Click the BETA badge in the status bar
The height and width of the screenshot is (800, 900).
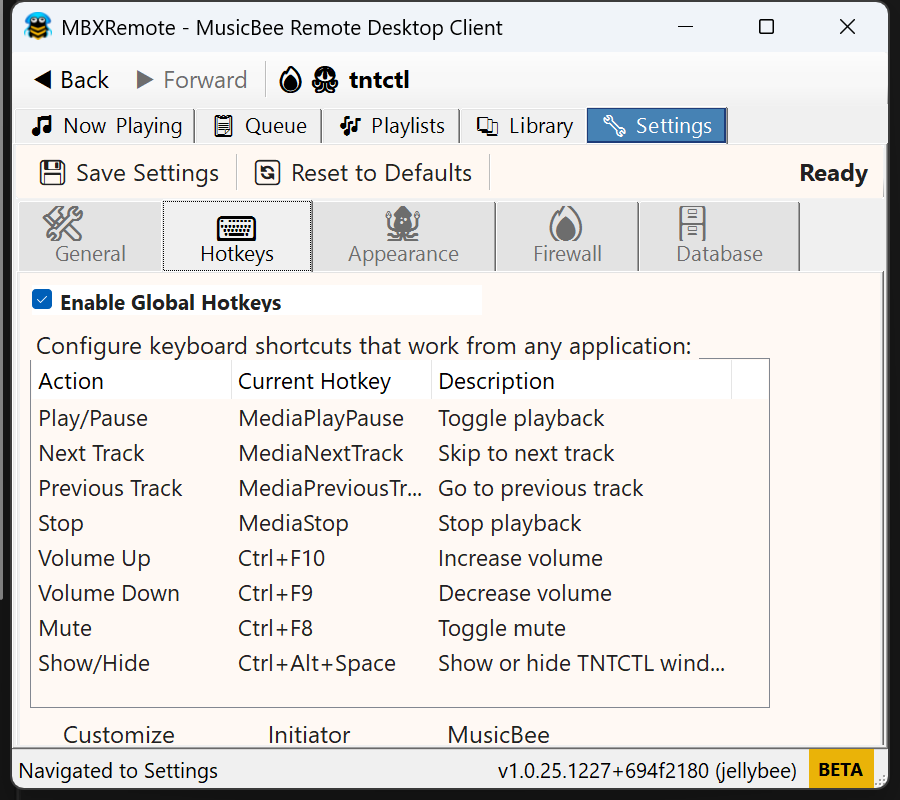(x=841, y=769)
